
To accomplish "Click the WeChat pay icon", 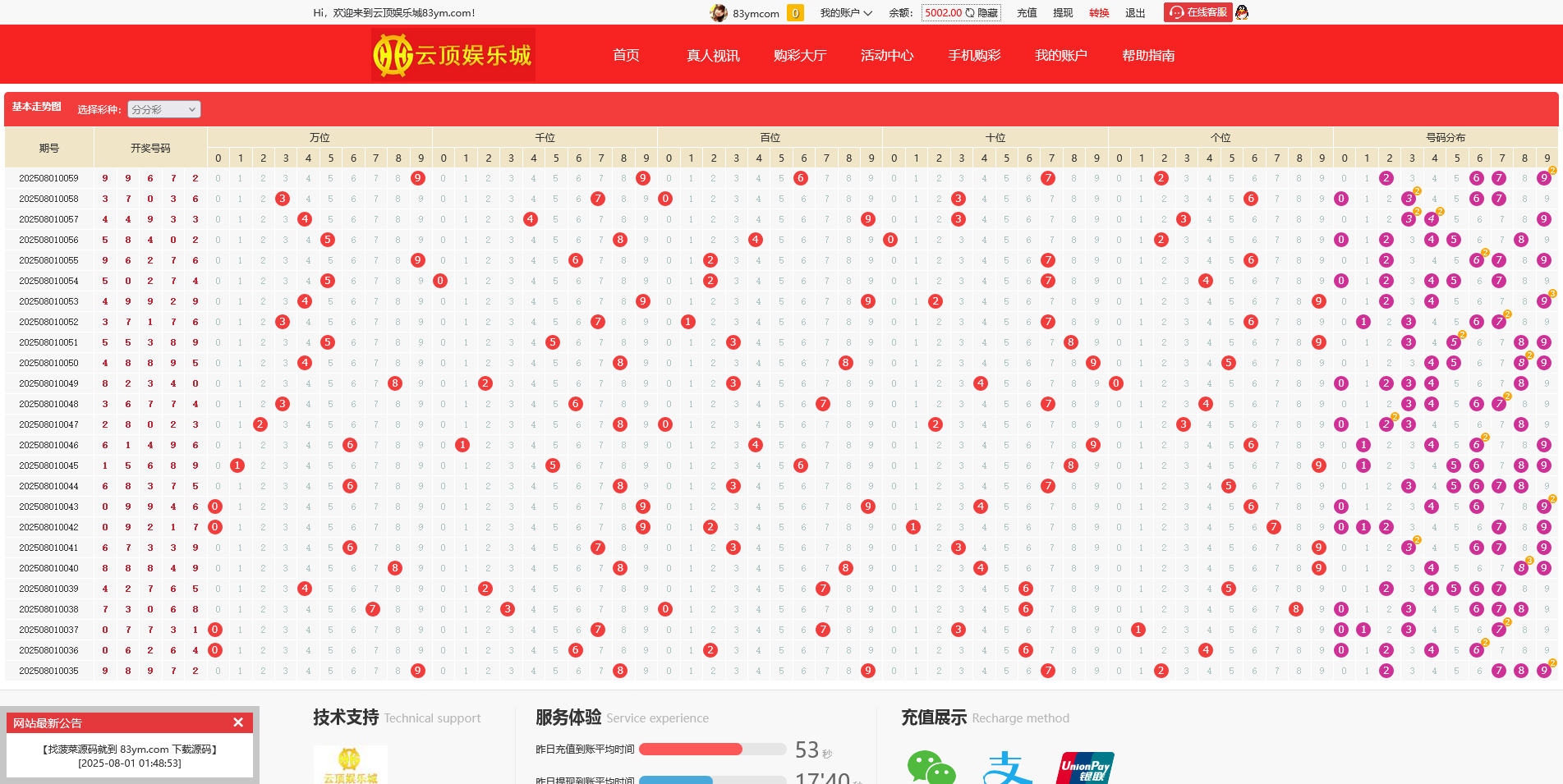I will (931, 768).
